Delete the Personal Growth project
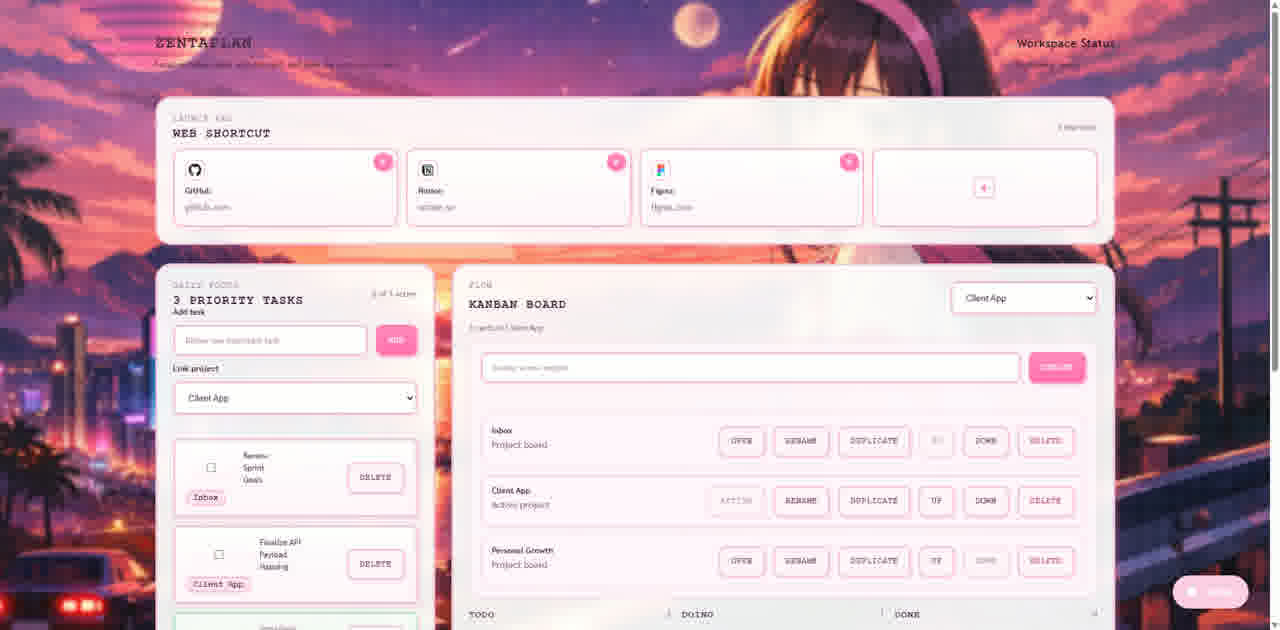 tap(1046, 561)
